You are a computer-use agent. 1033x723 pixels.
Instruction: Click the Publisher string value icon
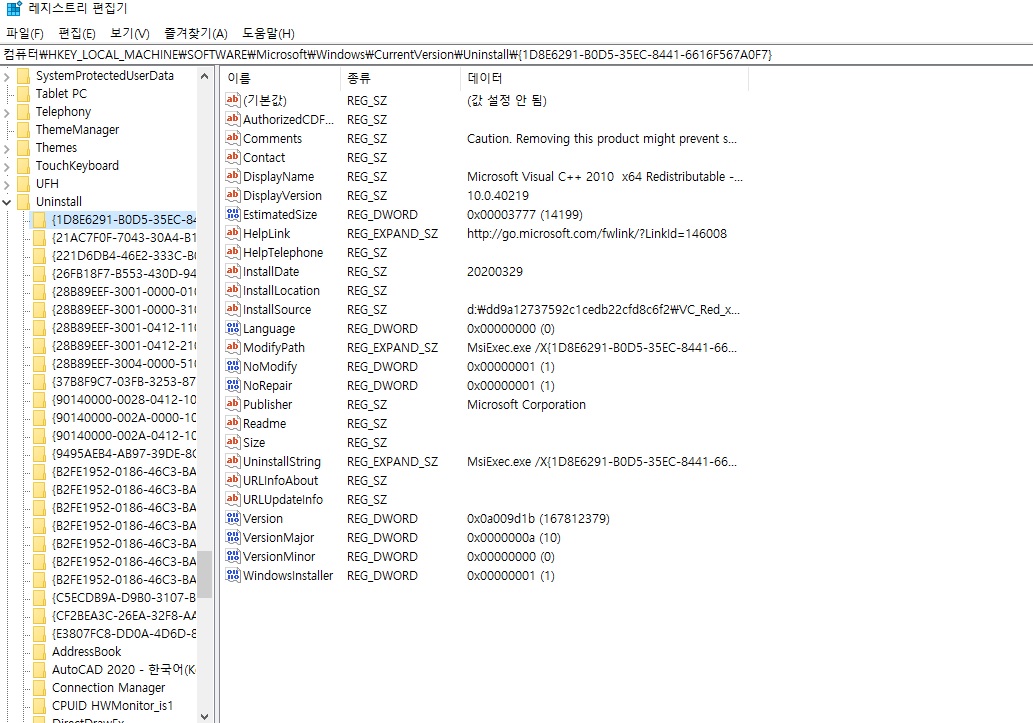pyautogui.click(x=233, y=405)
